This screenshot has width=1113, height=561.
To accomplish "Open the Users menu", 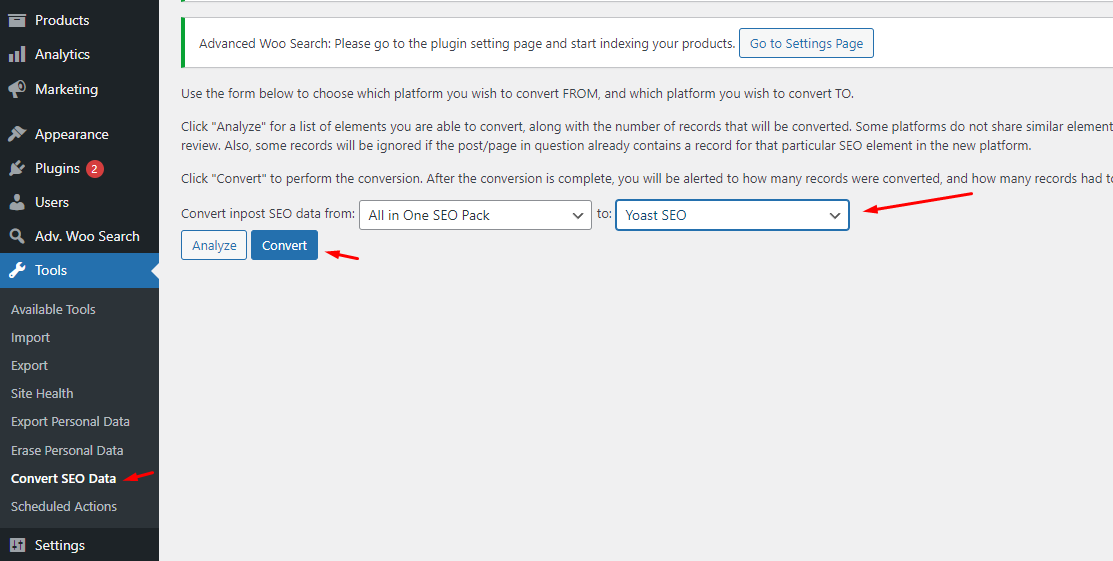I will tap(80, 202).
